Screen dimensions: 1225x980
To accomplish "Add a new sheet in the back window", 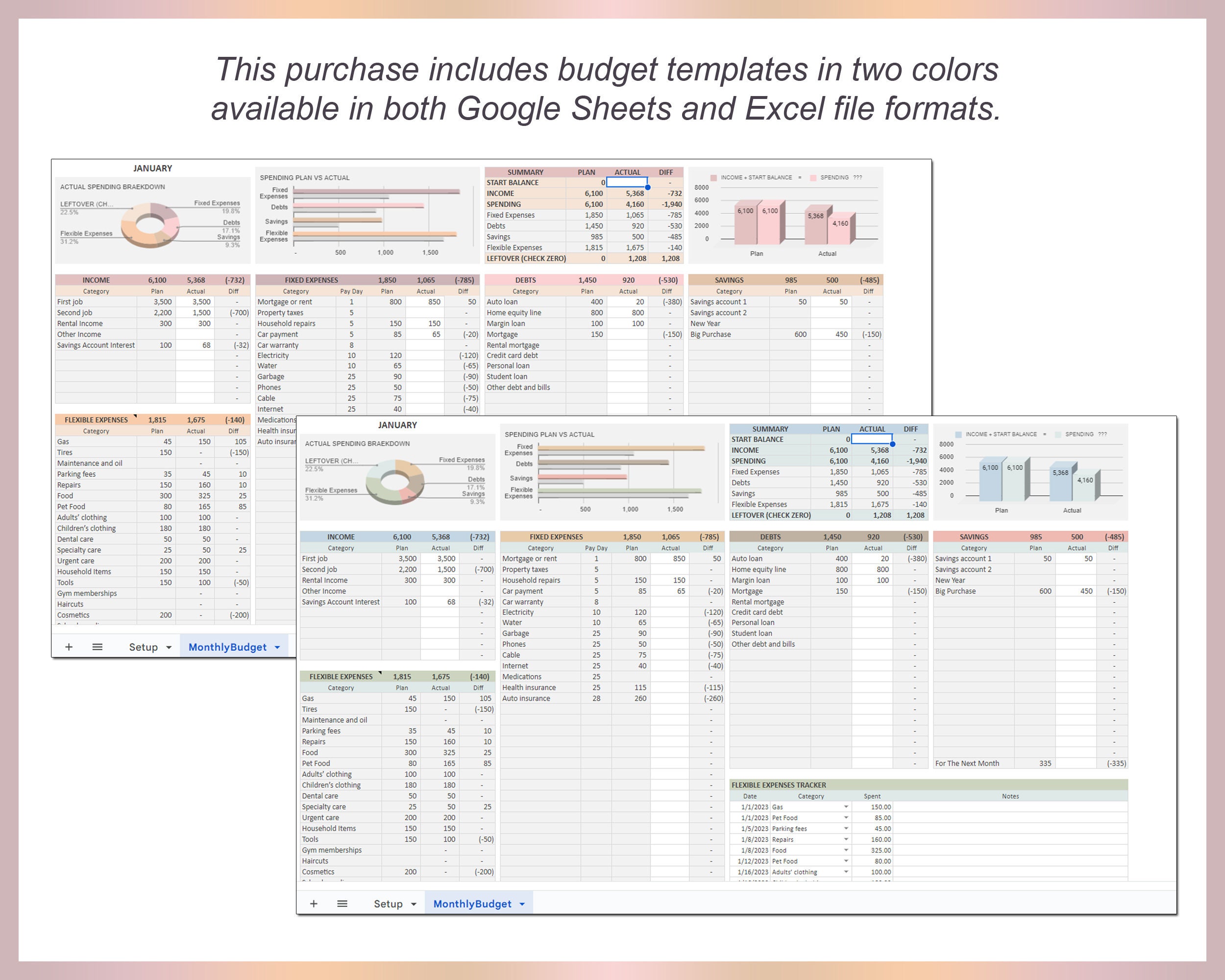I will click(x=69, y=647).
